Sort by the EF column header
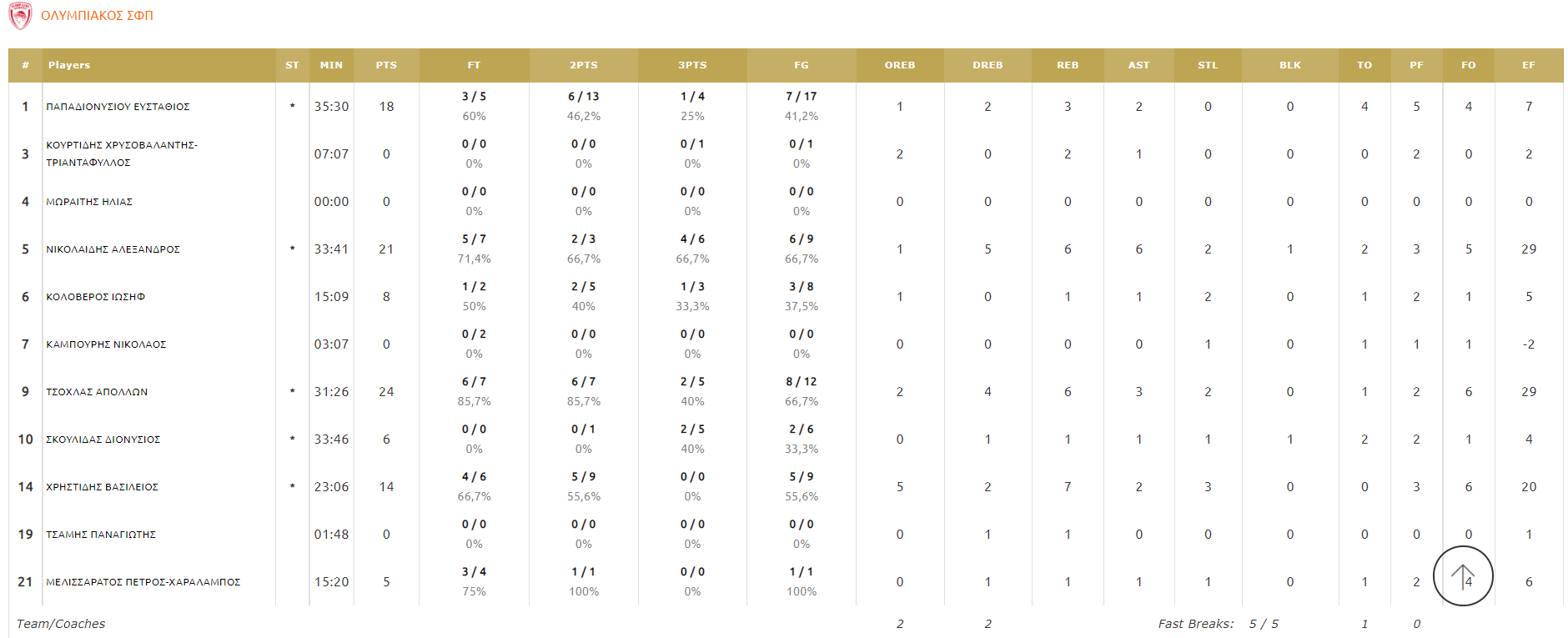The height and width of the screenshot is (638, 1568). (x=1528, y=65)
